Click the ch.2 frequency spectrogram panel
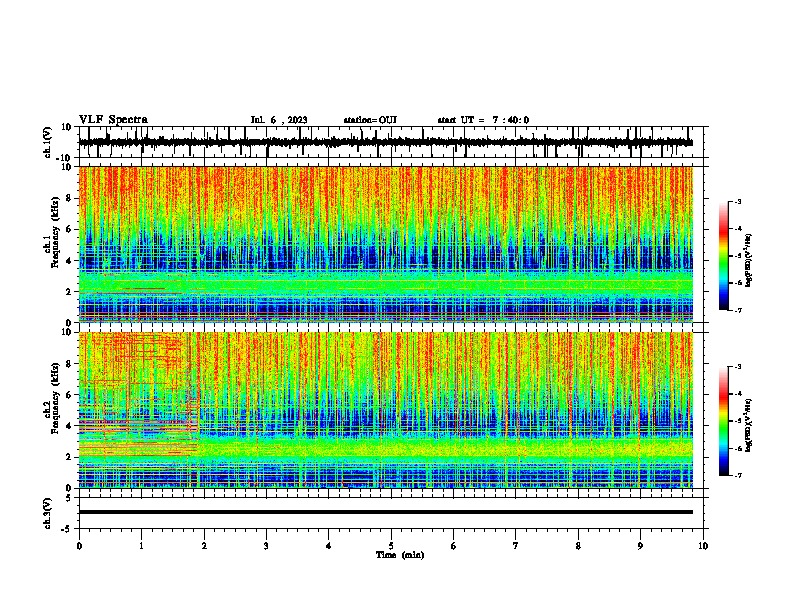The image size is (792, 612). pyautogui.click(x=386, y=410)
